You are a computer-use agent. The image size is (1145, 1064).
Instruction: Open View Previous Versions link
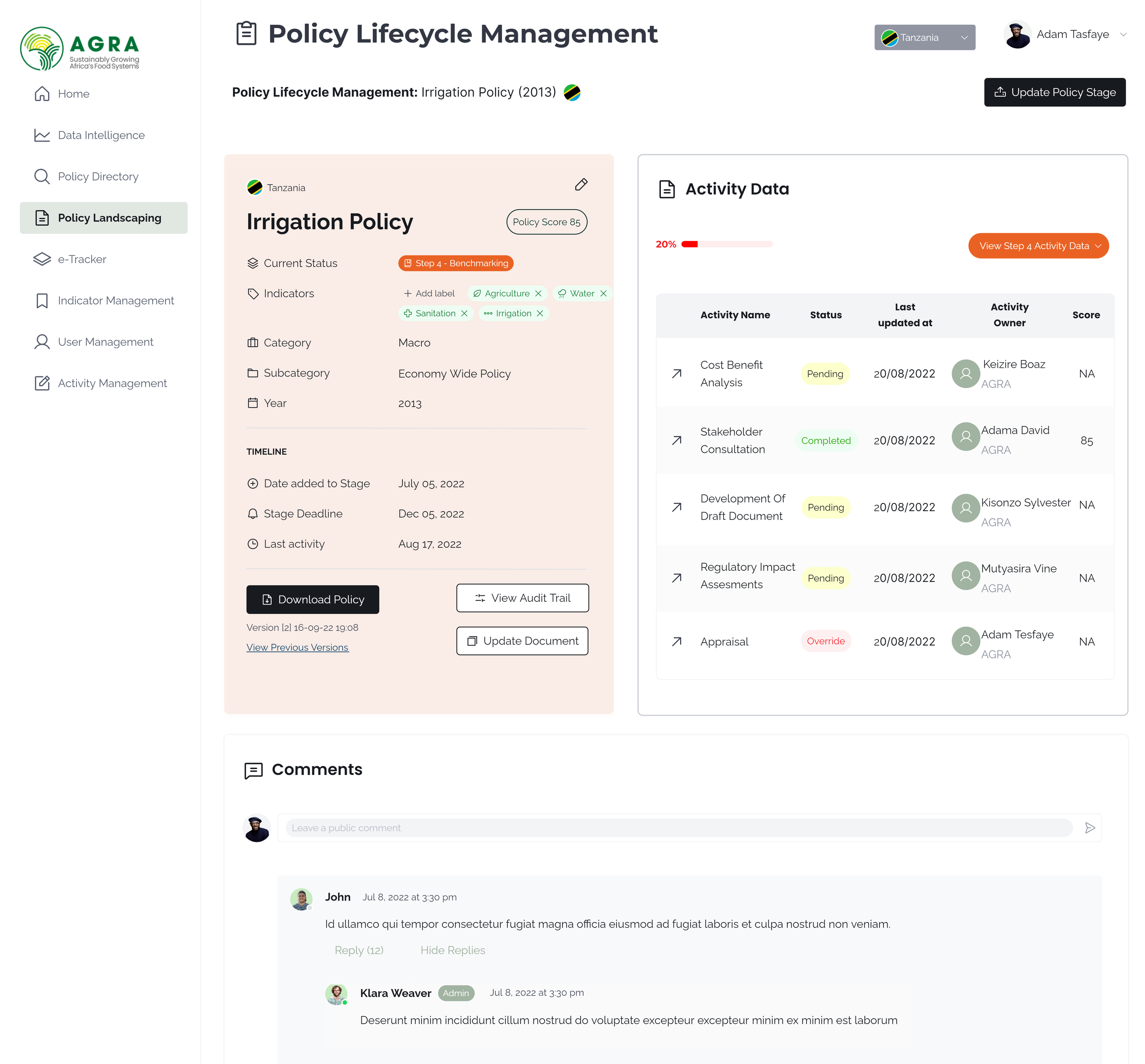click(x=297, y=647)
